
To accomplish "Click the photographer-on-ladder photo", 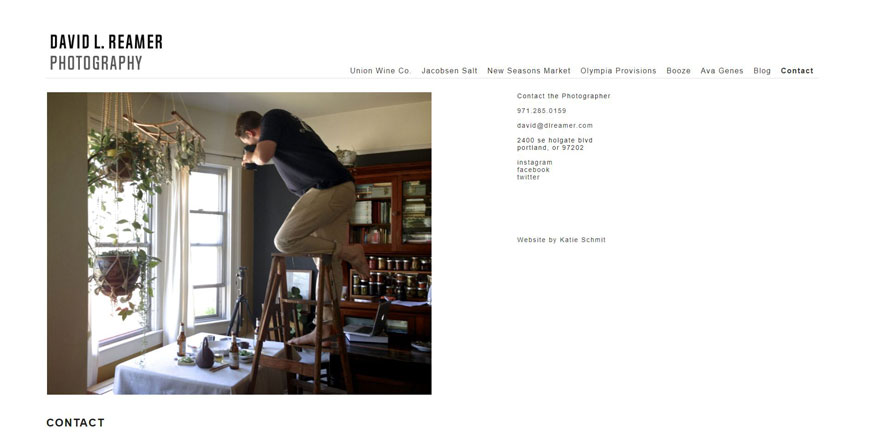I will coord(239,243).
